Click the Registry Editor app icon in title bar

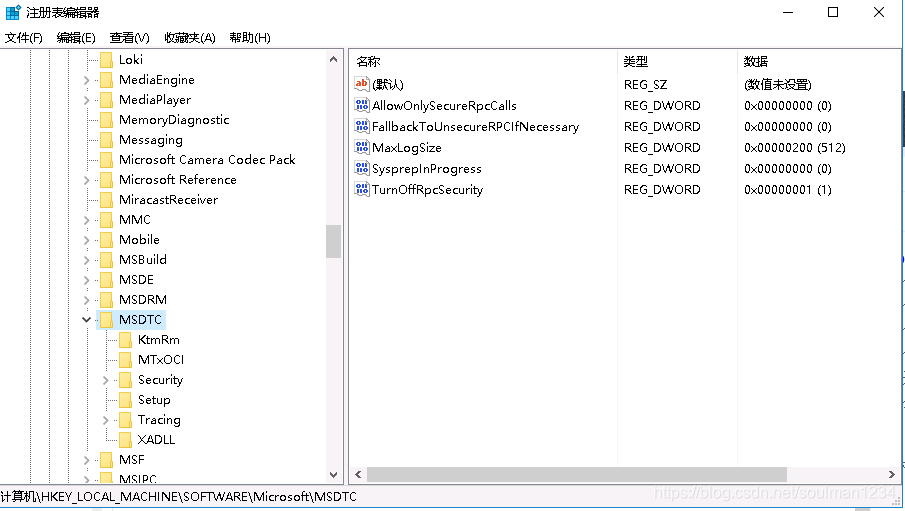[13, 12]
